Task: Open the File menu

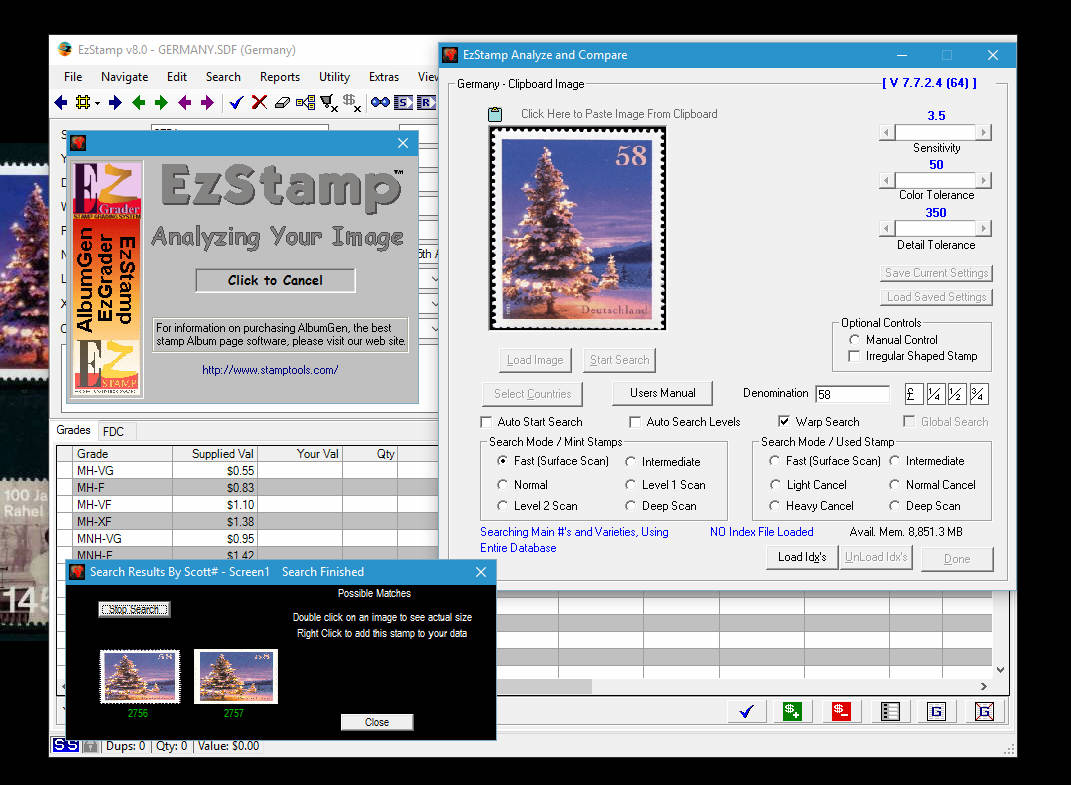Action: (73, 77)
